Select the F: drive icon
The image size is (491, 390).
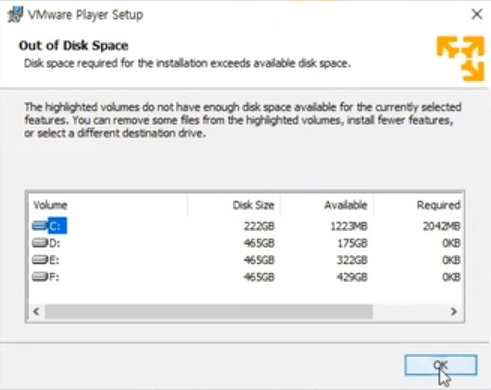point(40,277)
